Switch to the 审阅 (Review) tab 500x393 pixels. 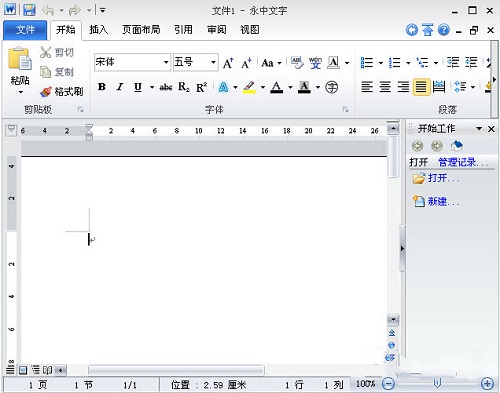[x=217, y=30]
